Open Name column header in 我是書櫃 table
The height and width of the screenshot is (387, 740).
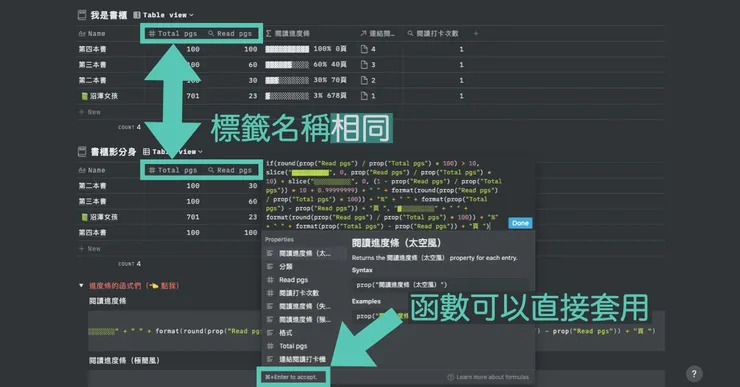pyautogui.click(x=92, y=34)
